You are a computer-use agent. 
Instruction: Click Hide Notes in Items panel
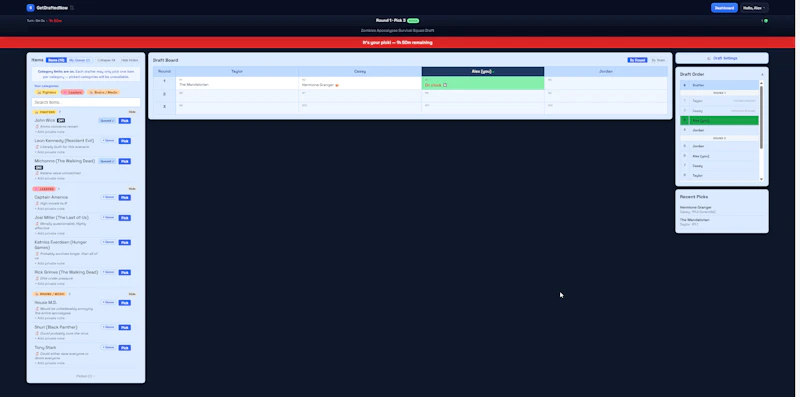pos(130,60)
